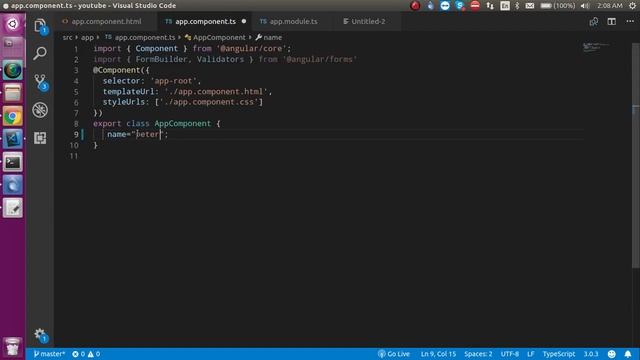Viewport: 640px width, 360px height.
Task: Click the editor vertical scrollbar
Action: click(x=636, y=155)
